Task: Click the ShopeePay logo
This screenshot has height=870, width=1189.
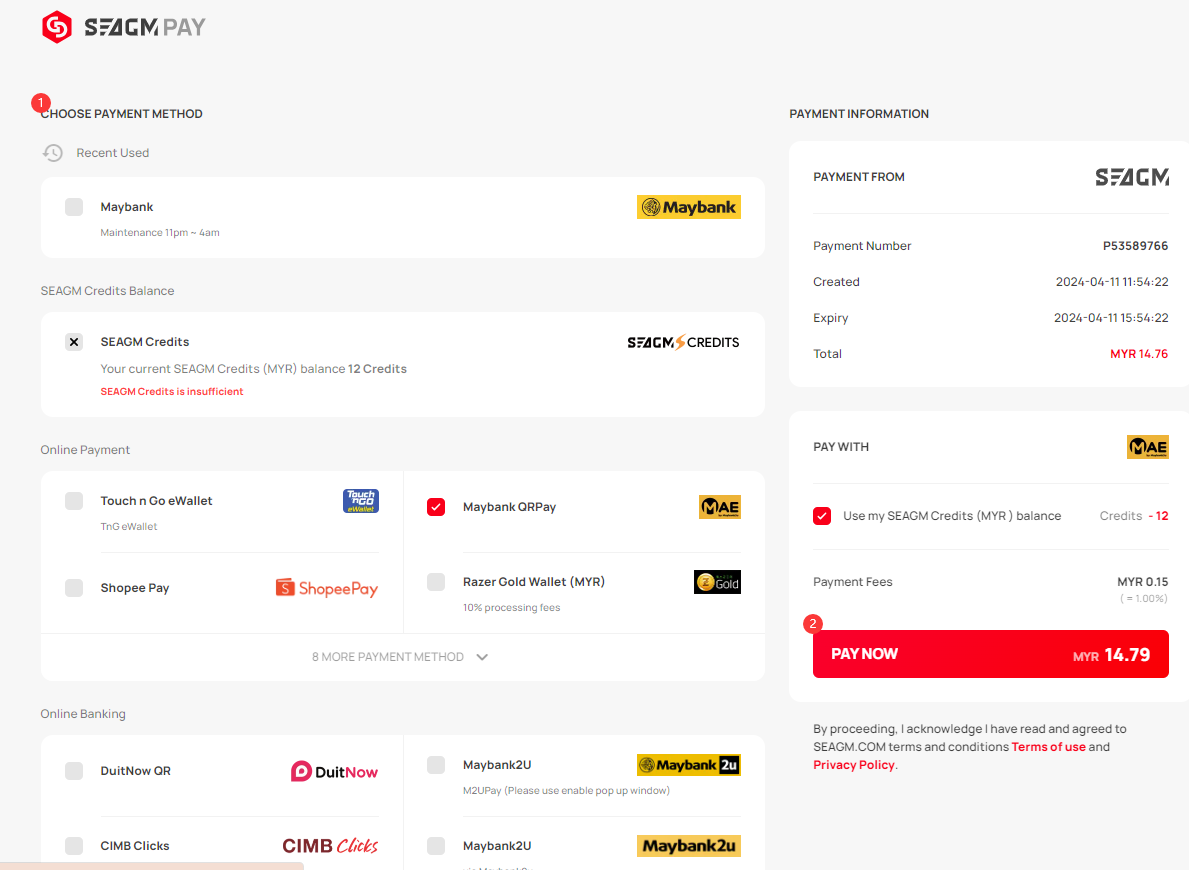Action: (x=327, y=588)
